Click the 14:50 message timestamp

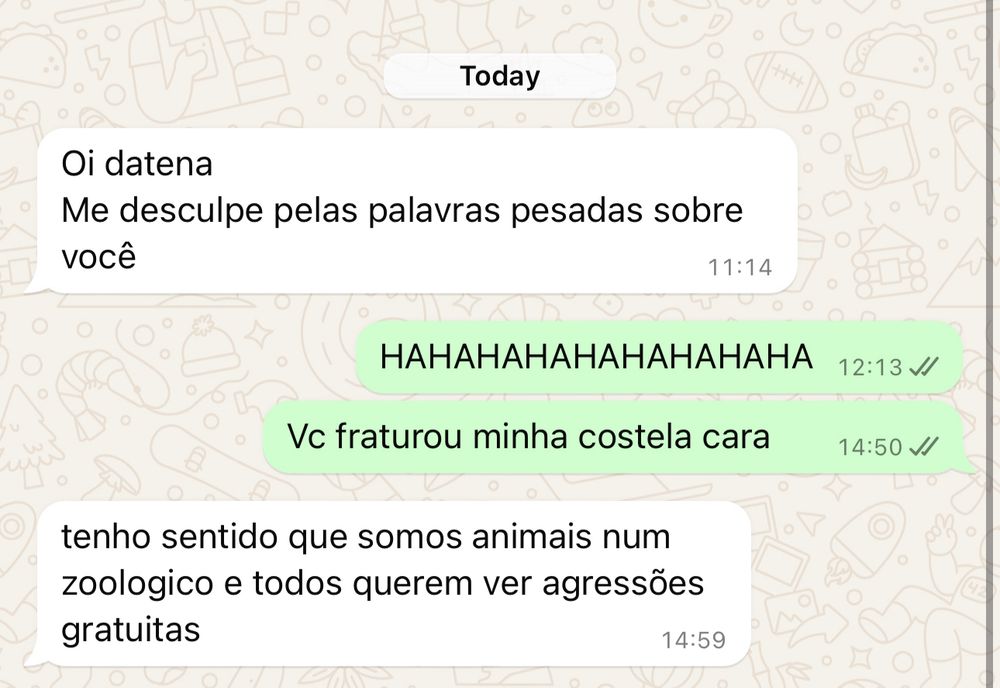click(x=870, y=447)
